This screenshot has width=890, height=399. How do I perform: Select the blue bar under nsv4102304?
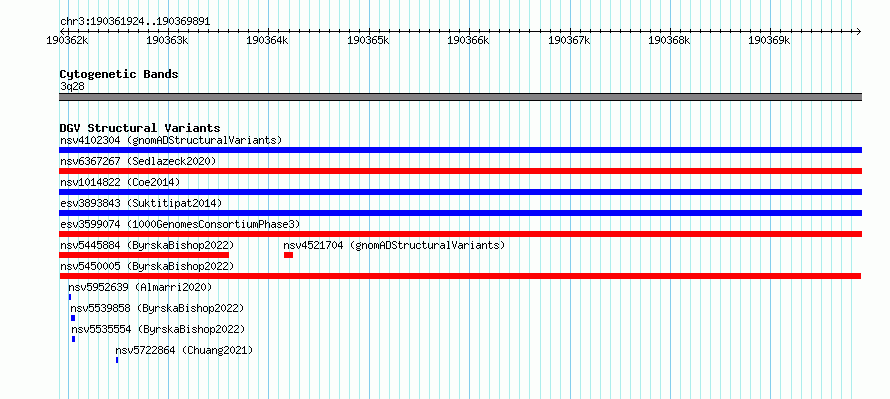[x=460, y=150]
